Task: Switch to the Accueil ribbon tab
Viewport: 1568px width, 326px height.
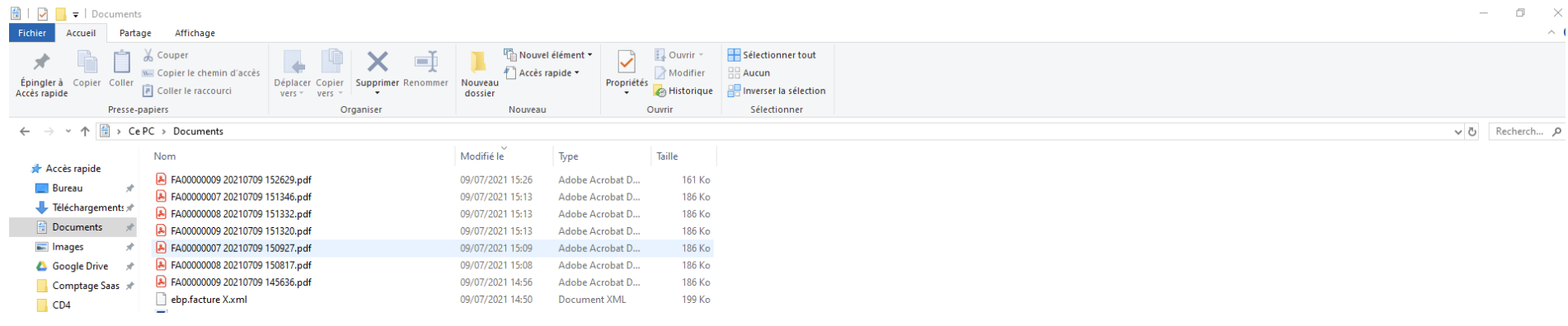Action: [x=81, y=33]
